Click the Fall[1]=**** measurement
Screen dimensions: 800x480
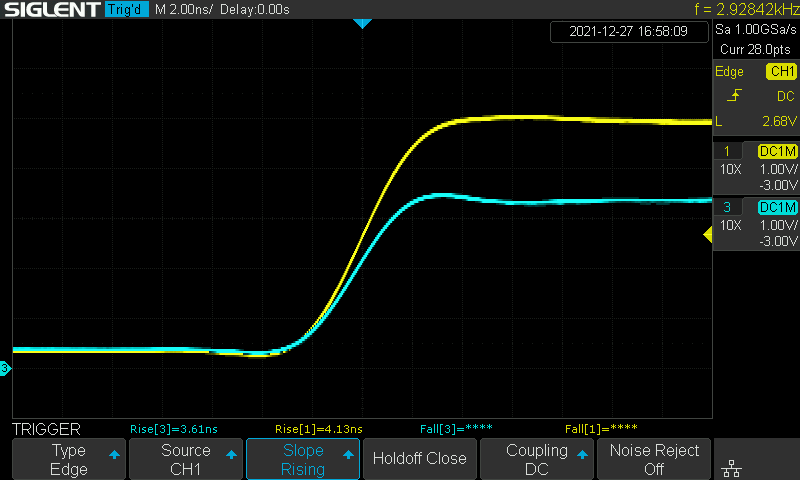[x=601, y=429]
